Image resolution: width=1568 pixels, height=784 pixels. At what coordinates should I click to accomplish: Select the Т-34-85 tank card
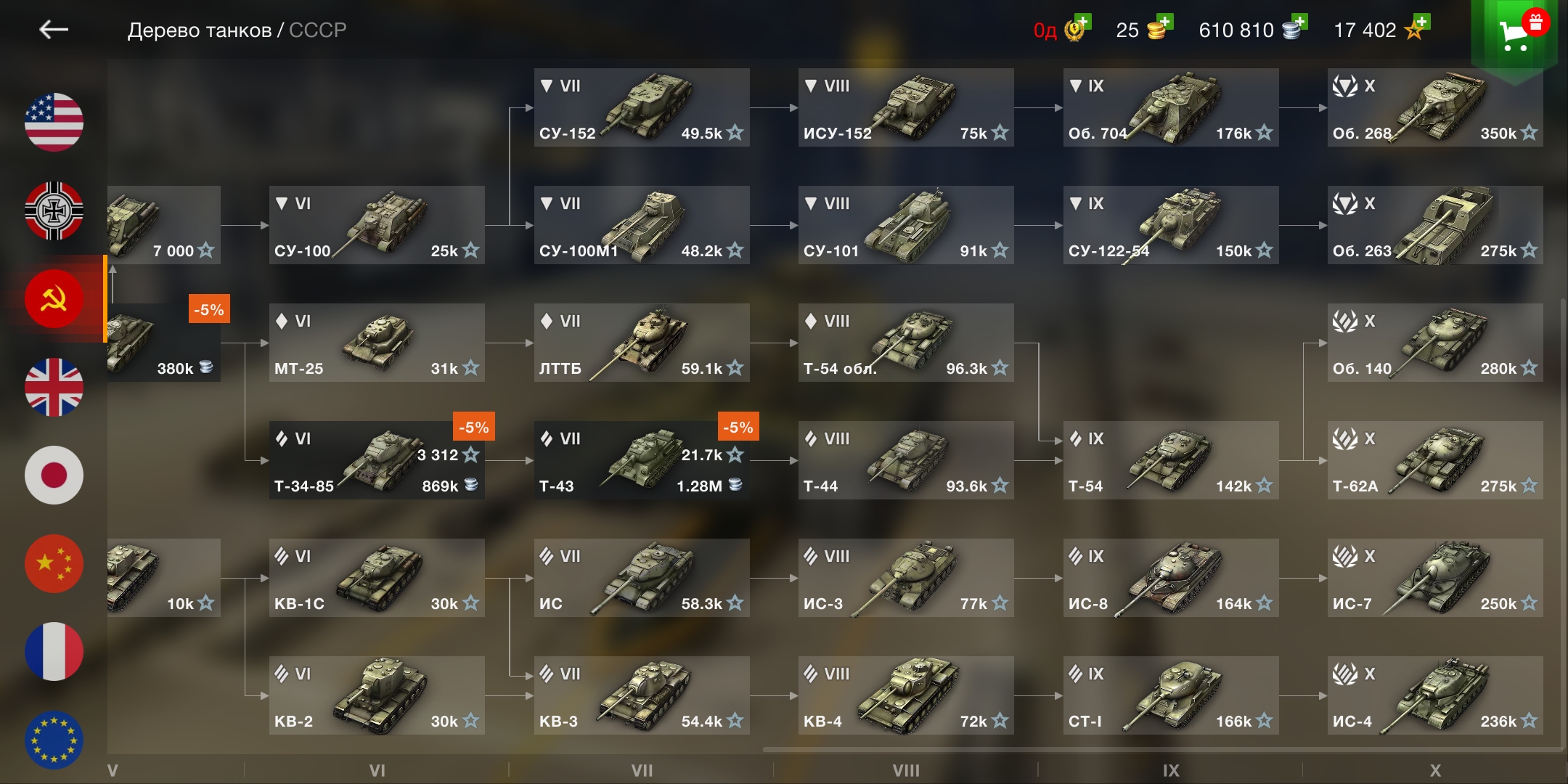(377, 460)
